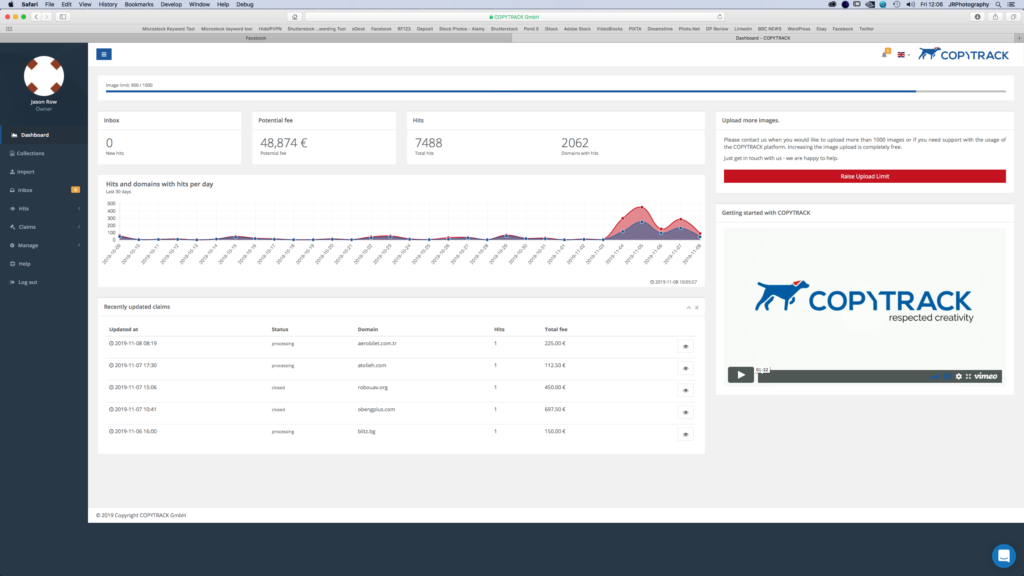Open the notifications bell
The height and width of the screenshot is (576, 1024).
(885, 54)
